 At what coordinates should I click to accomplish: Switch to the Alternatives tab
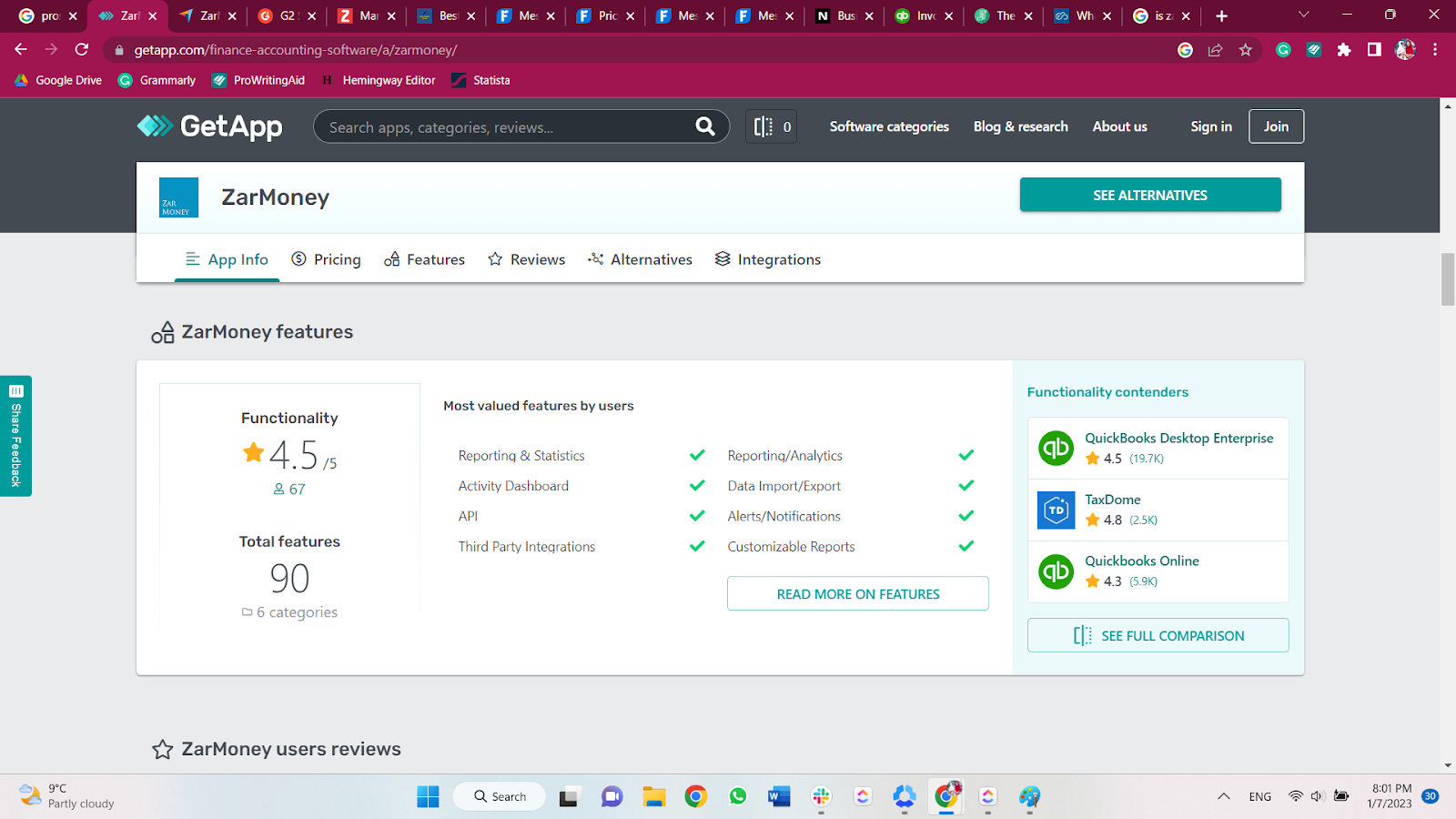click(x=640, y=259)
